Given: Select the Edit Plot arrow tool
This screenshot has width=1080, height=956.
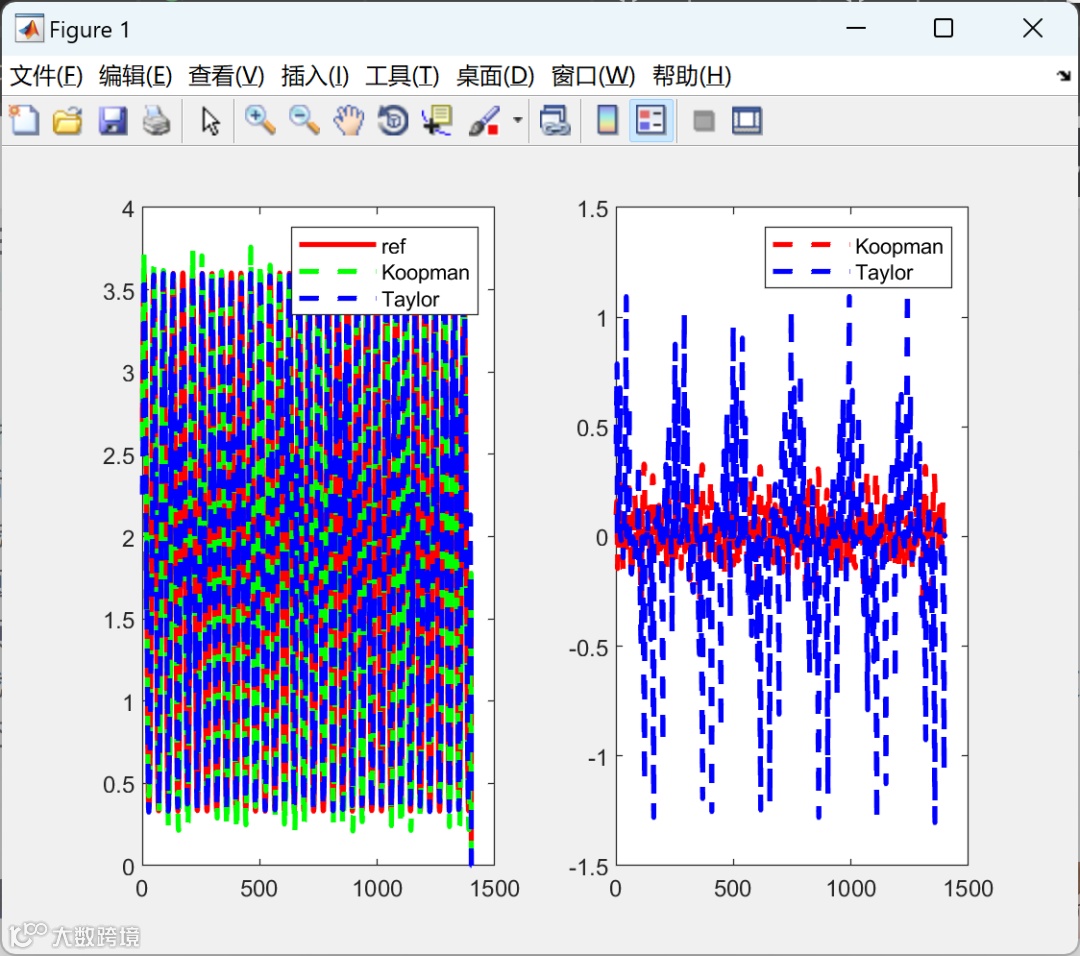Looking at the screenshot, I should point(210,121).
